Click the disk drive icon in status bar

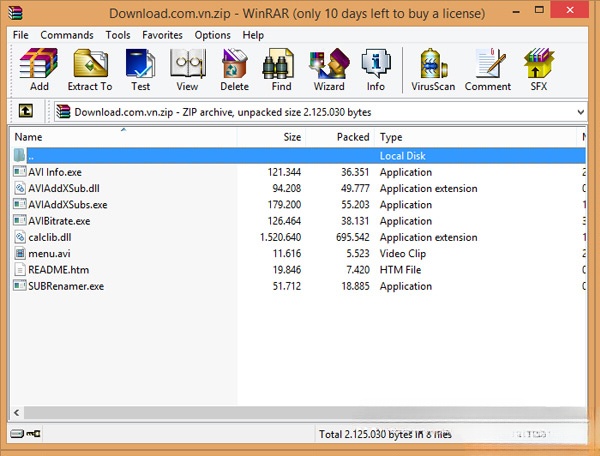click(16, 433)
